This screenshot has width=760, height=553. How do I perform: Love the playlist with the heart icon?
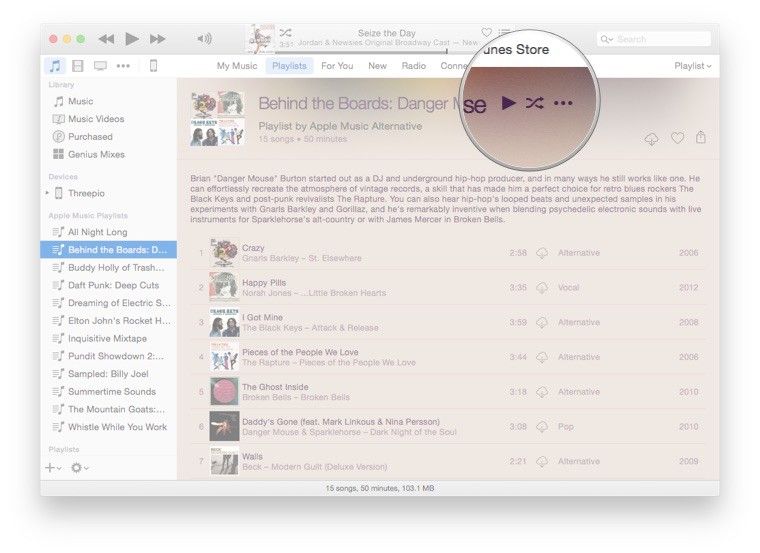tap(677, 138)
